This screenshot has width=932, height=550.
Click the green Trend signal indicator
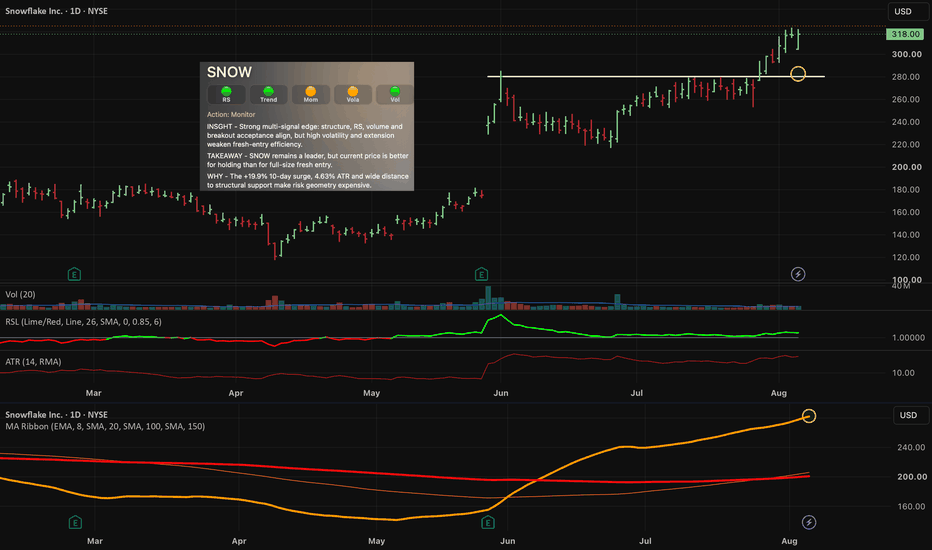[x=268, y=94]
